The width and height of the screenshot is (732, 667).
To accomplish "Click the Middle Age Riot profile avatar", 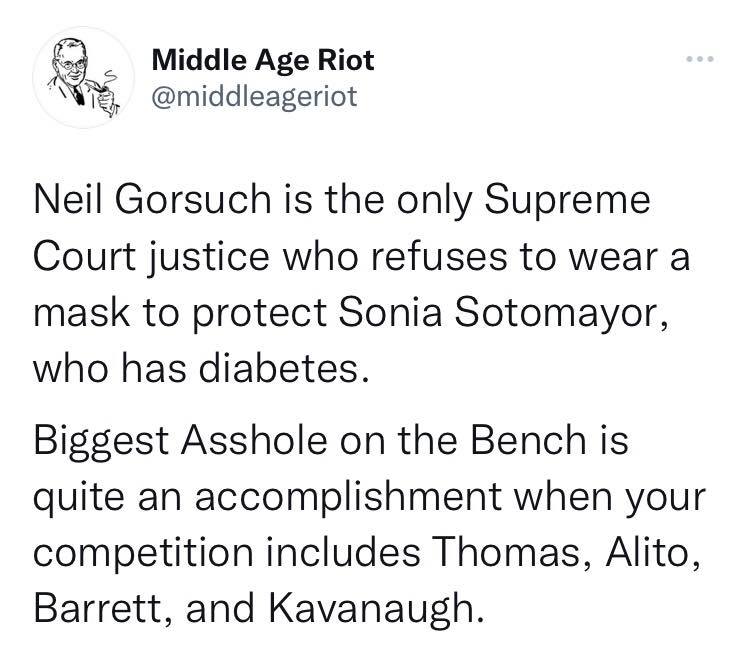I will (84, 77).
